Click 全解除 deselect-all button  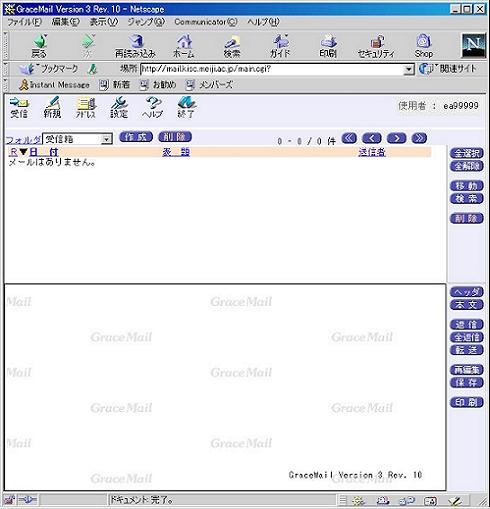coord(467,166)
